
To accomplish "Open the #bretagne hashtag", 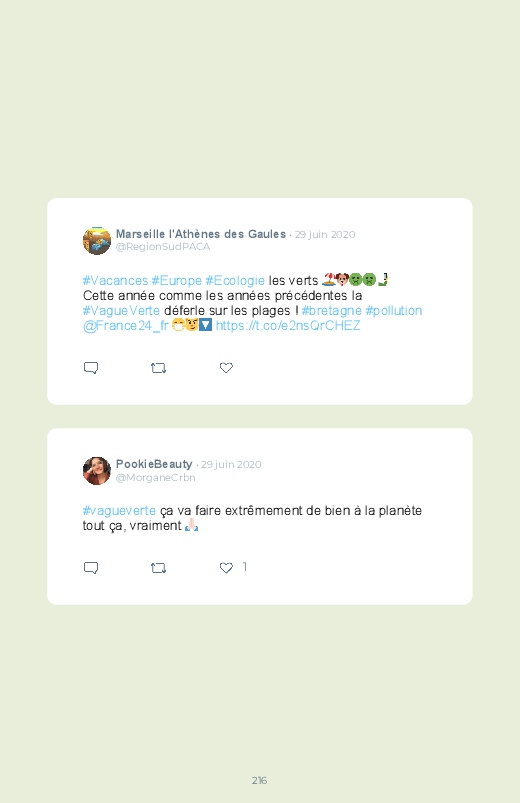I will click(331, 311).
